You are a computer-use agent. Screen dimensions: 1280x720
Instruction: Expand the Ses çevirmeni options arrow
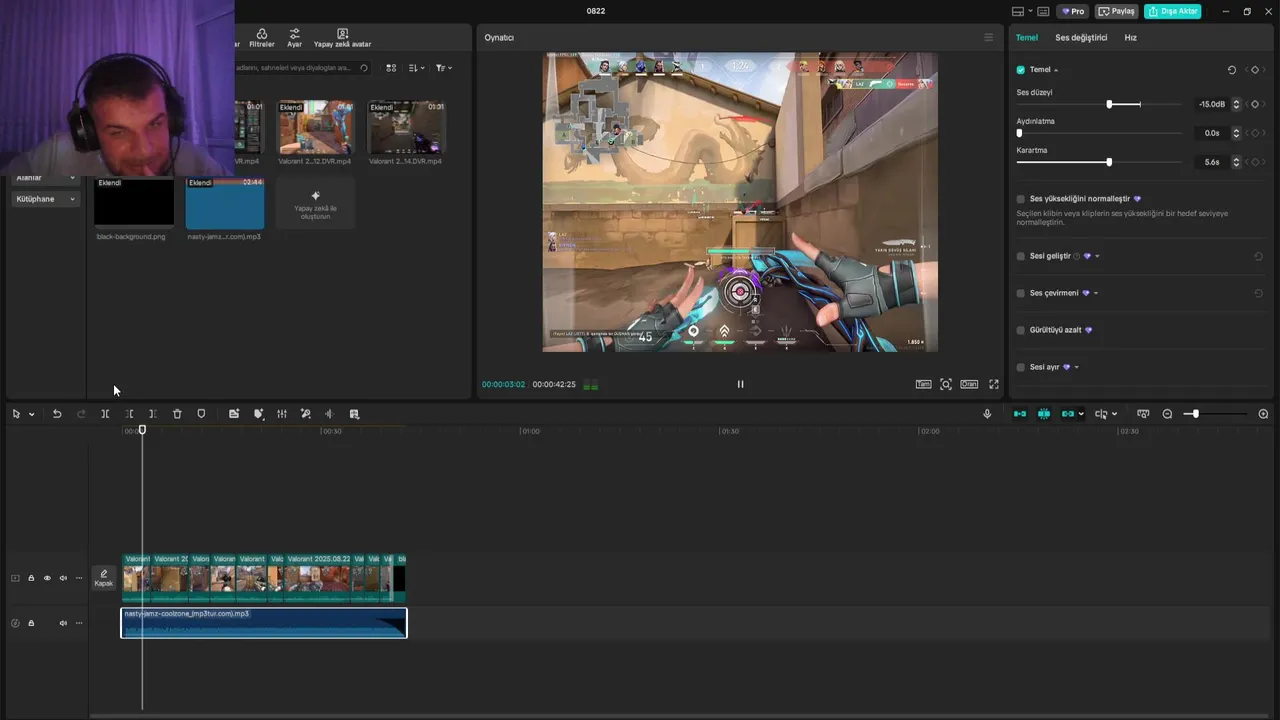(x=1096, y=293)
